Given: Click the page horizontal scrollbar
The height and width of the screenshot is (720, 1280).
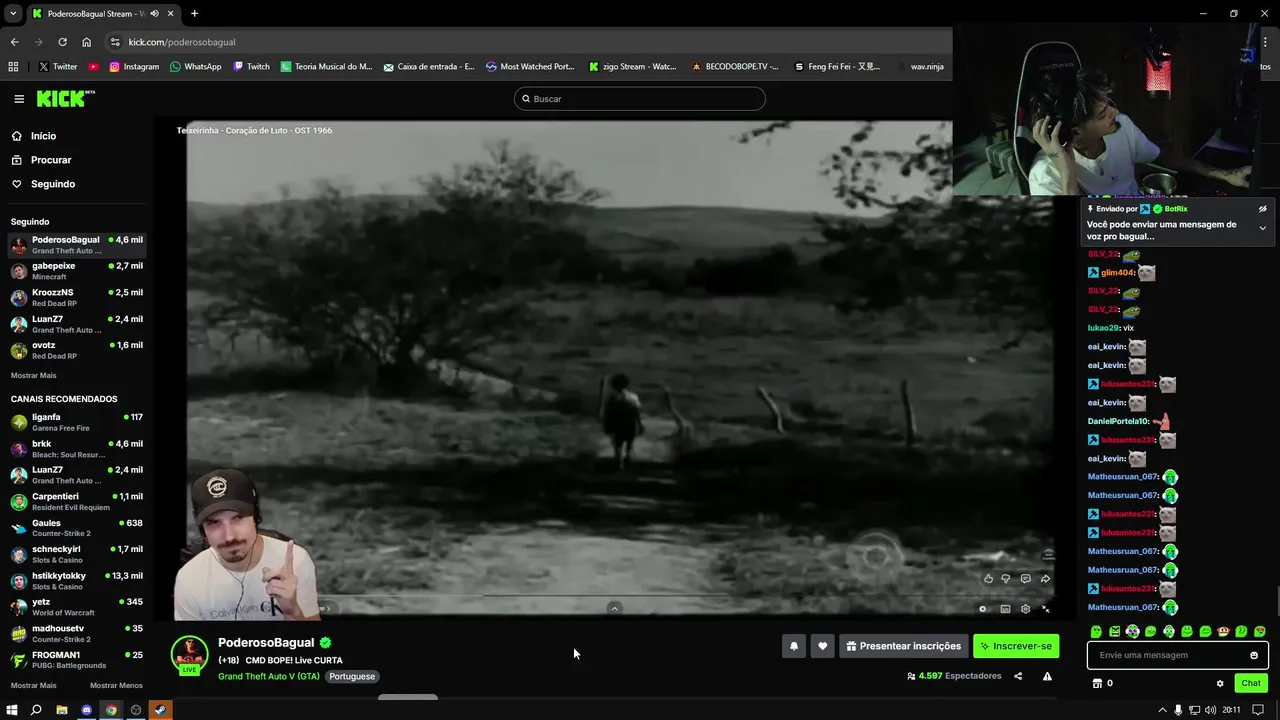Looking at the screenshot, I should coord(407,697).
